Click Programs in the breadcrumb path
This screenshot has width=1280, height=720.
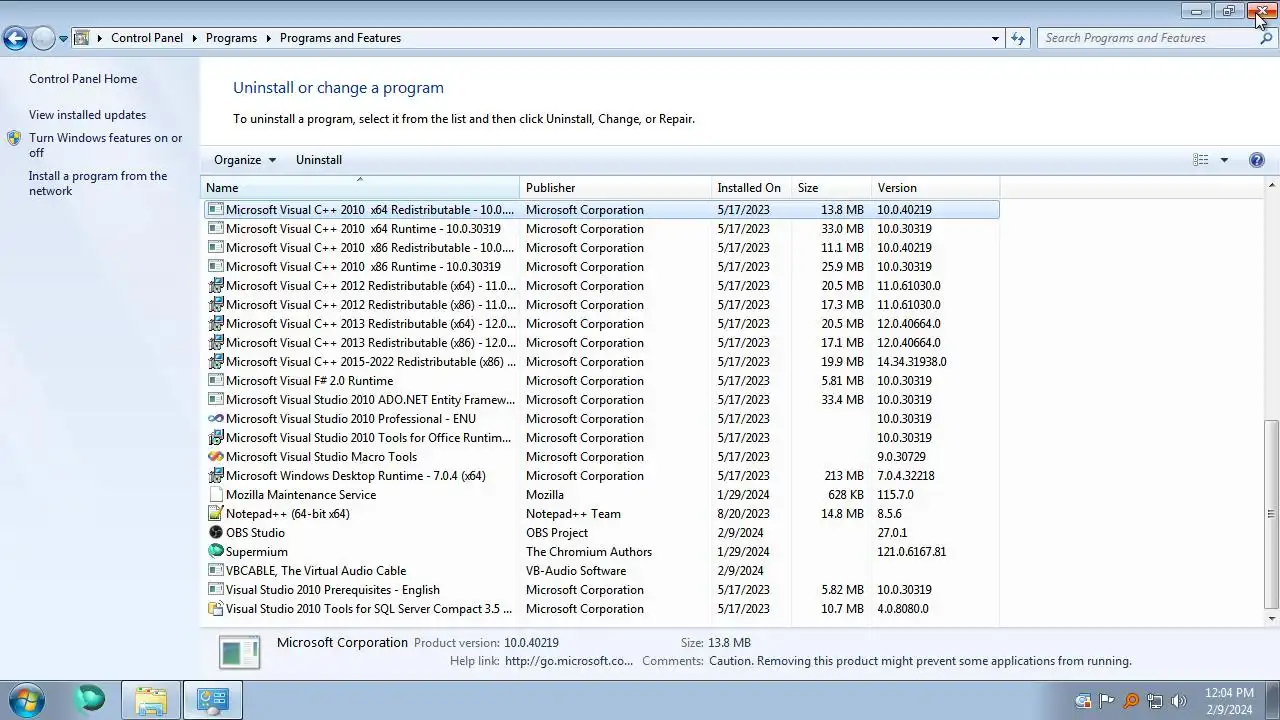[231, 38]
